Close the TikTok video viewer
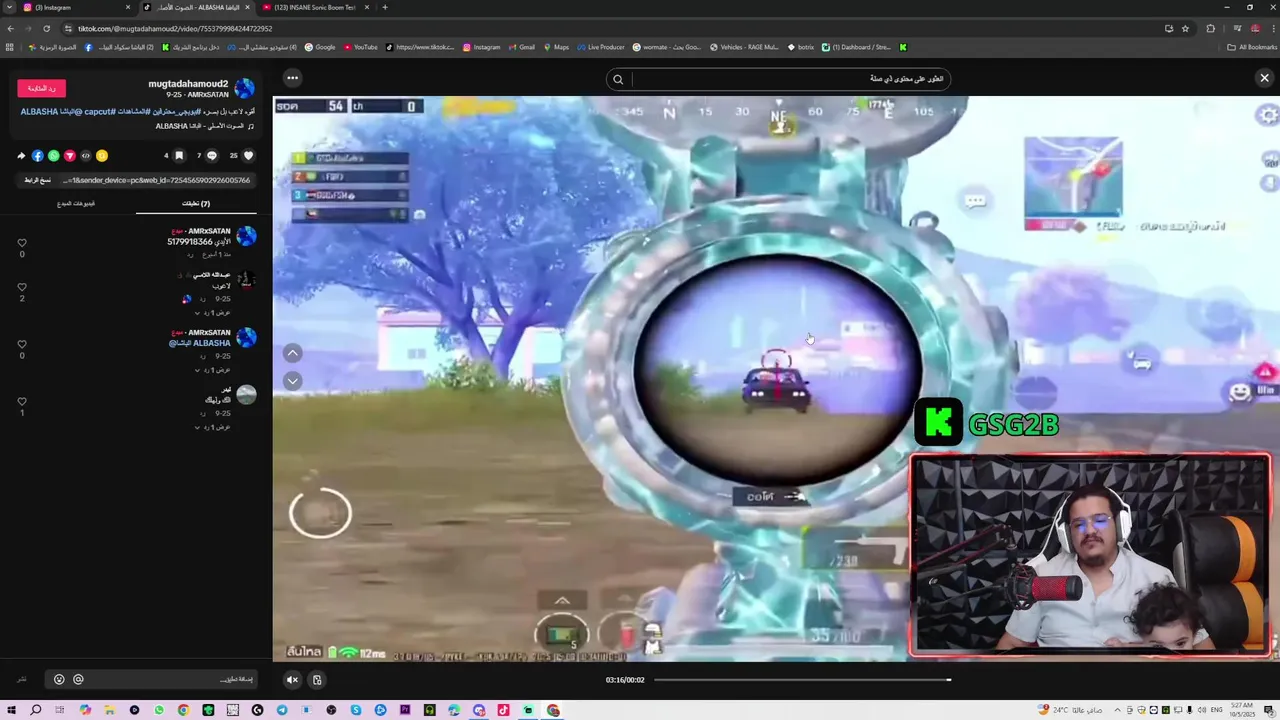Viewport: 1280px width, 720px height. pos(1264,78)
